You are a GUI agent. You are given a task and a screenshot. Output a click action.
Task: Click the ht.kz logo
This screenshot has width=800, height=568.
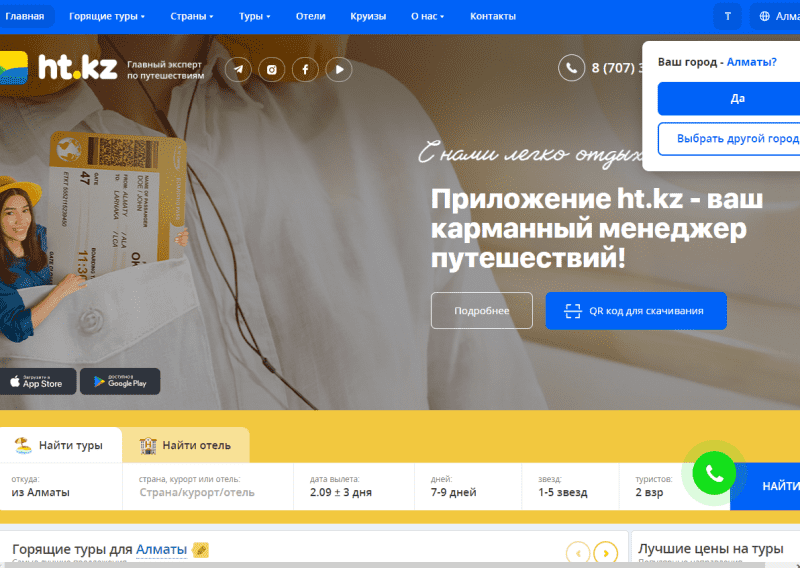59,67
